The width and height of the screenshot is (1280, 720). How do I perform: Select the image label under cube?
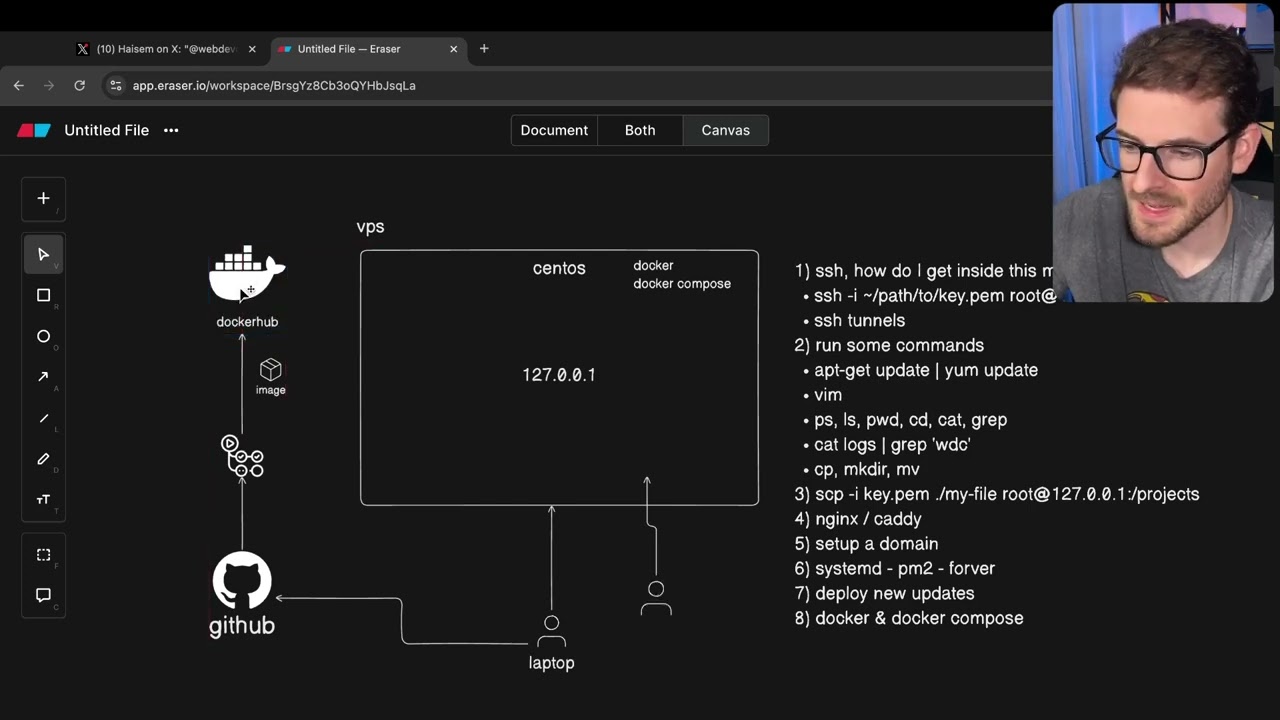[270, 390]
